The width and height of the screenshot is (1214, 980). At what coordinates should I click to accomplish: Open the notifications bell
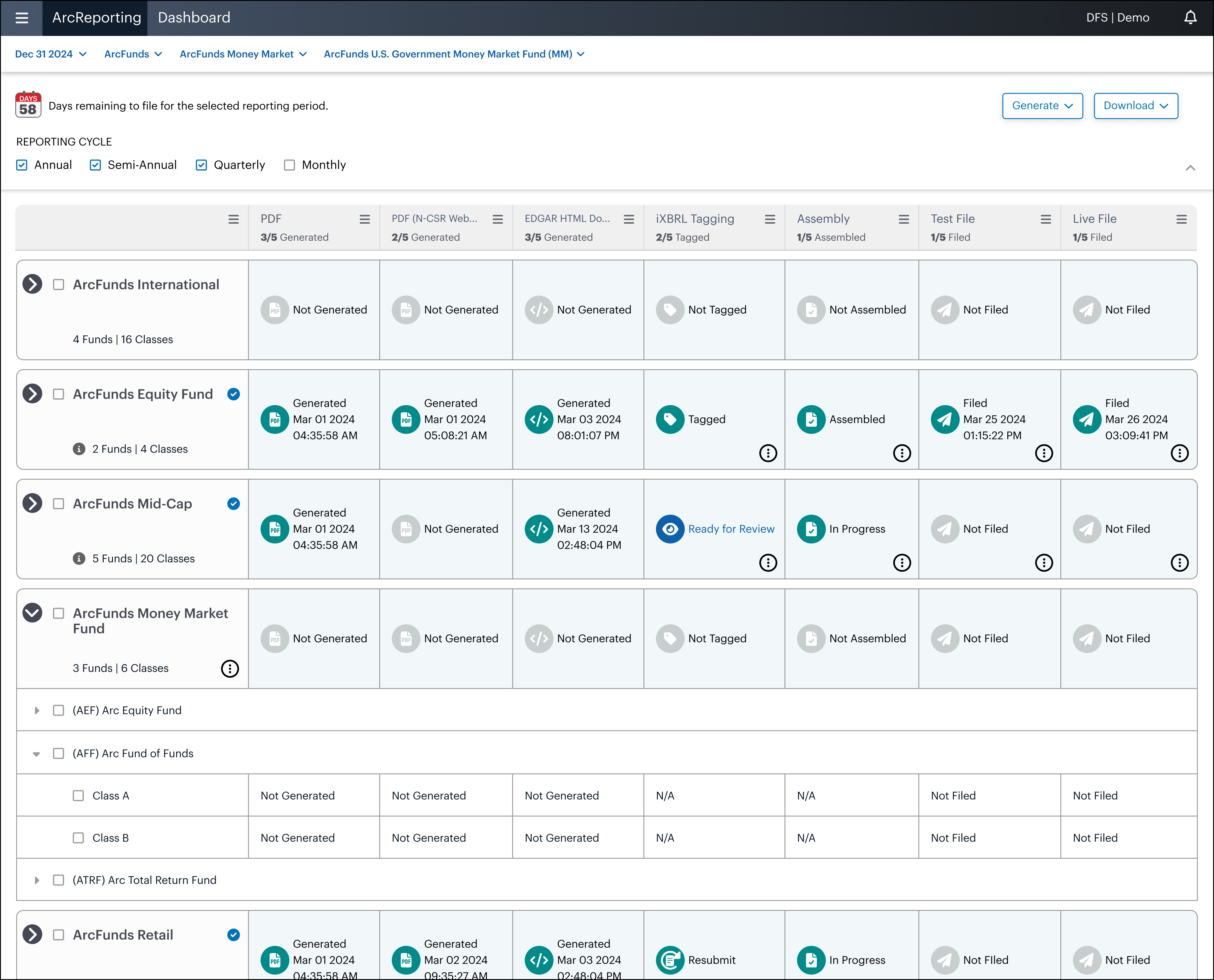click(x=1190, y=17)
